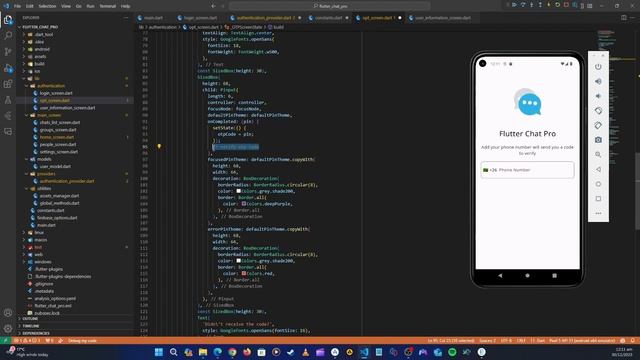The width and height of the screenshot is (640, 360).
Task: Click emulator volume down button
Action: click(598, 96)
